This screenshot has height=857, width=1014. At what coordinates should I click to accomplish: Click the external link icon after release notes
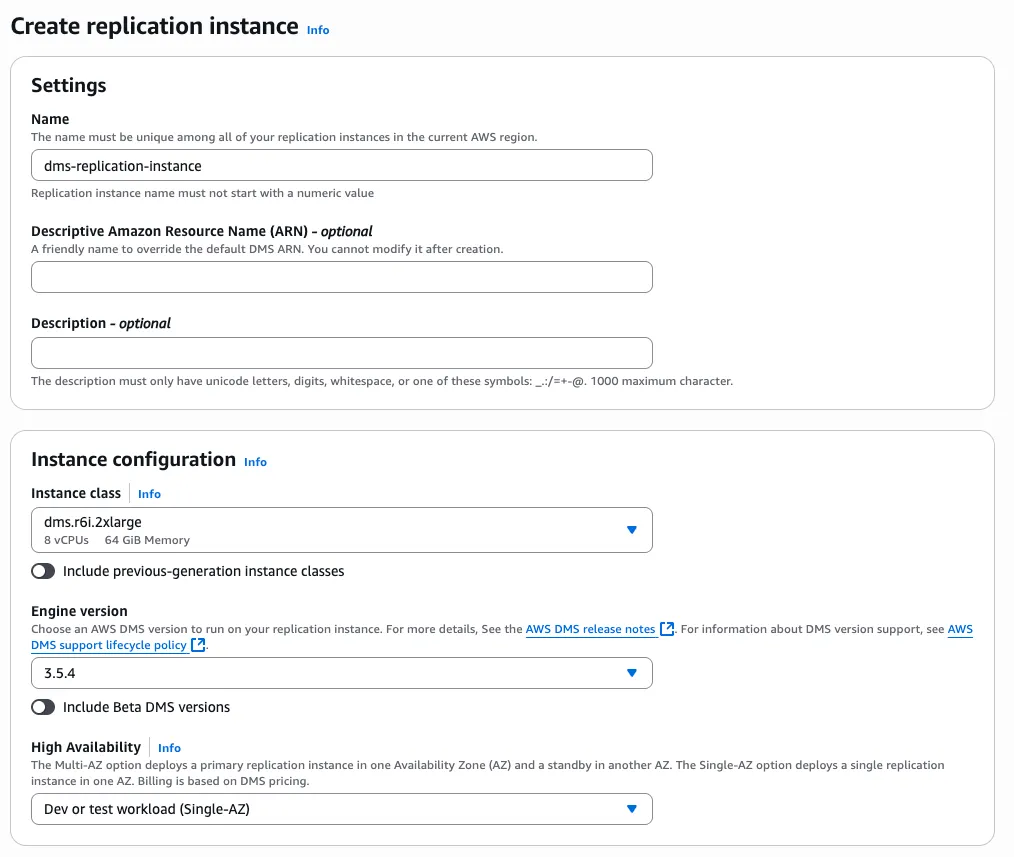667,629
